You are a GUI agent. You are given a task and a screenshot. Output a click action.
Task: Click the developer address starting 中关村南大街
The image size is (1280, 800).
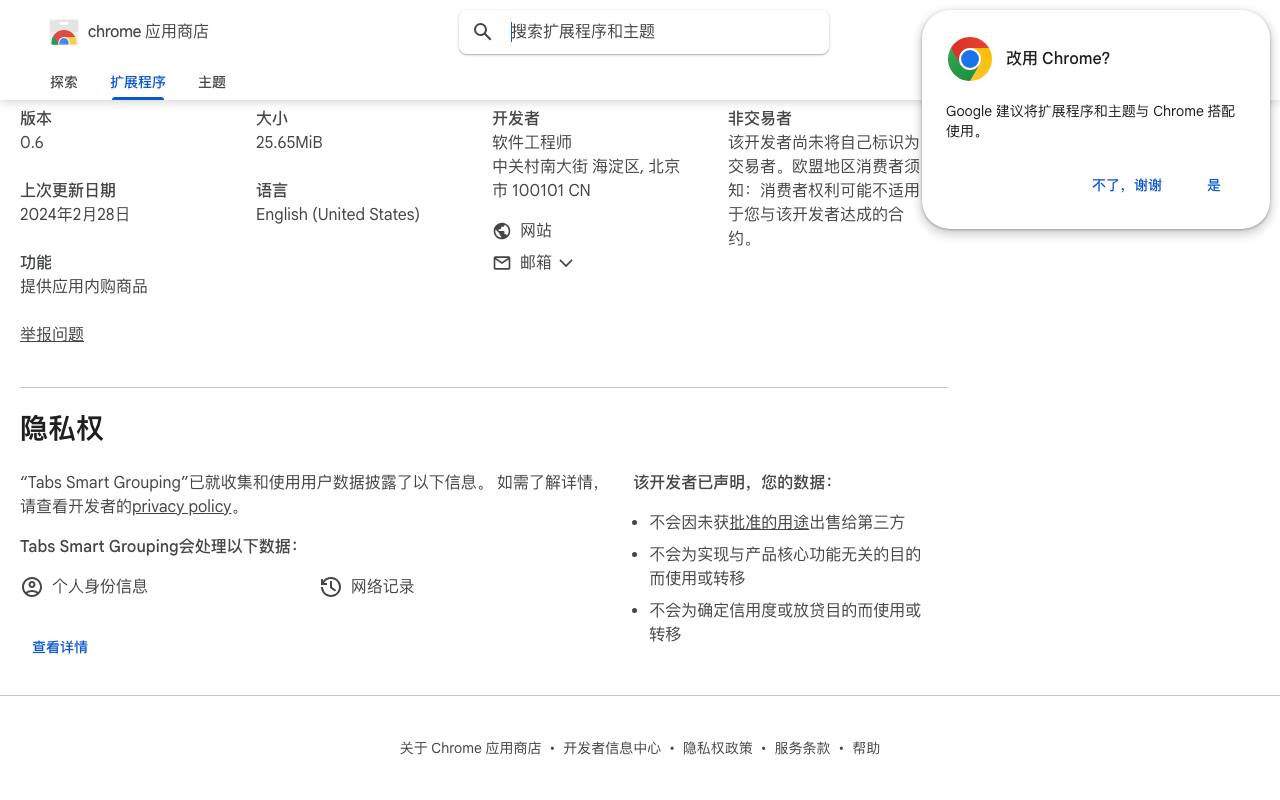click(x=586, y=179)
